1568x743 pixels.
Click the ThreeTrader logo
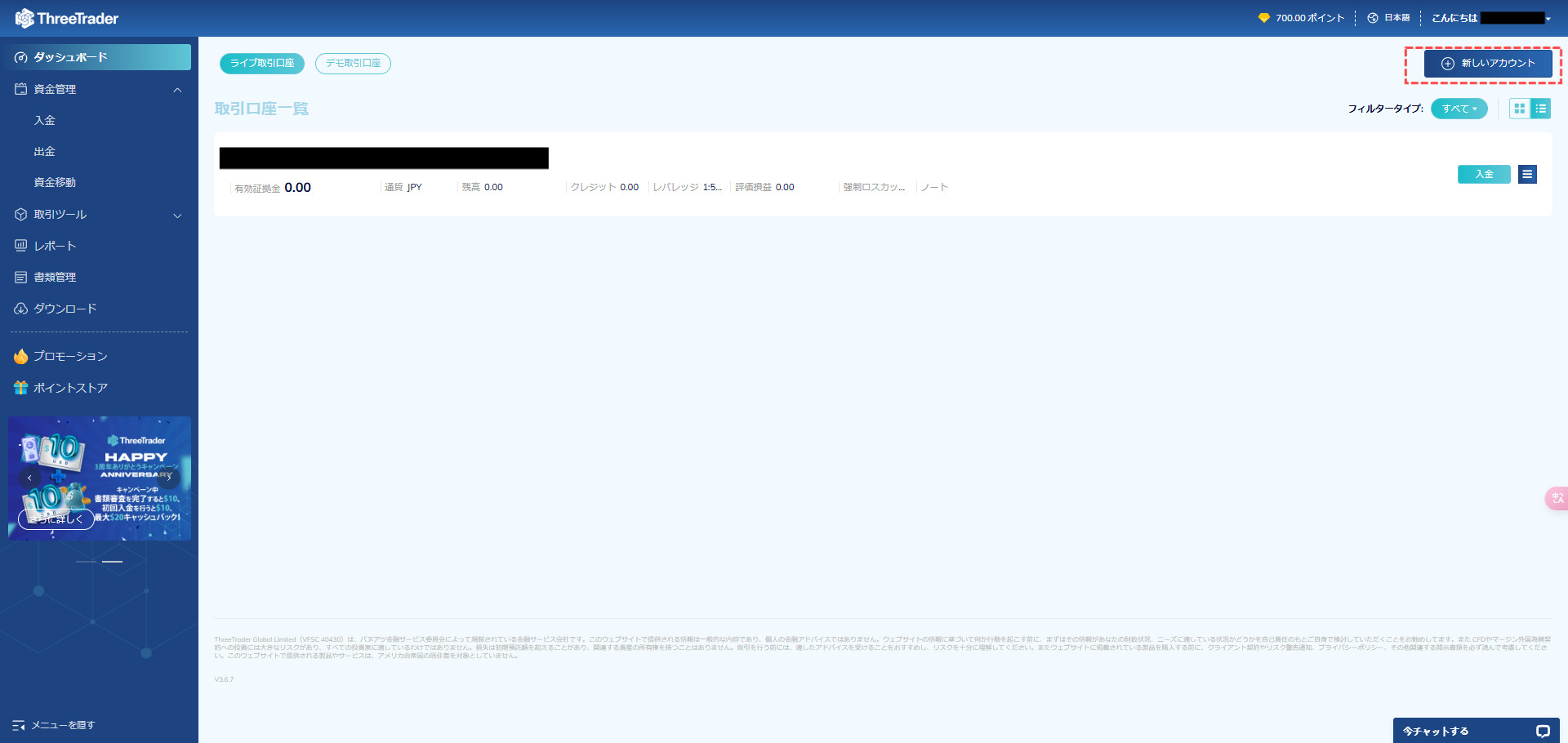click(x=65, y=17)
